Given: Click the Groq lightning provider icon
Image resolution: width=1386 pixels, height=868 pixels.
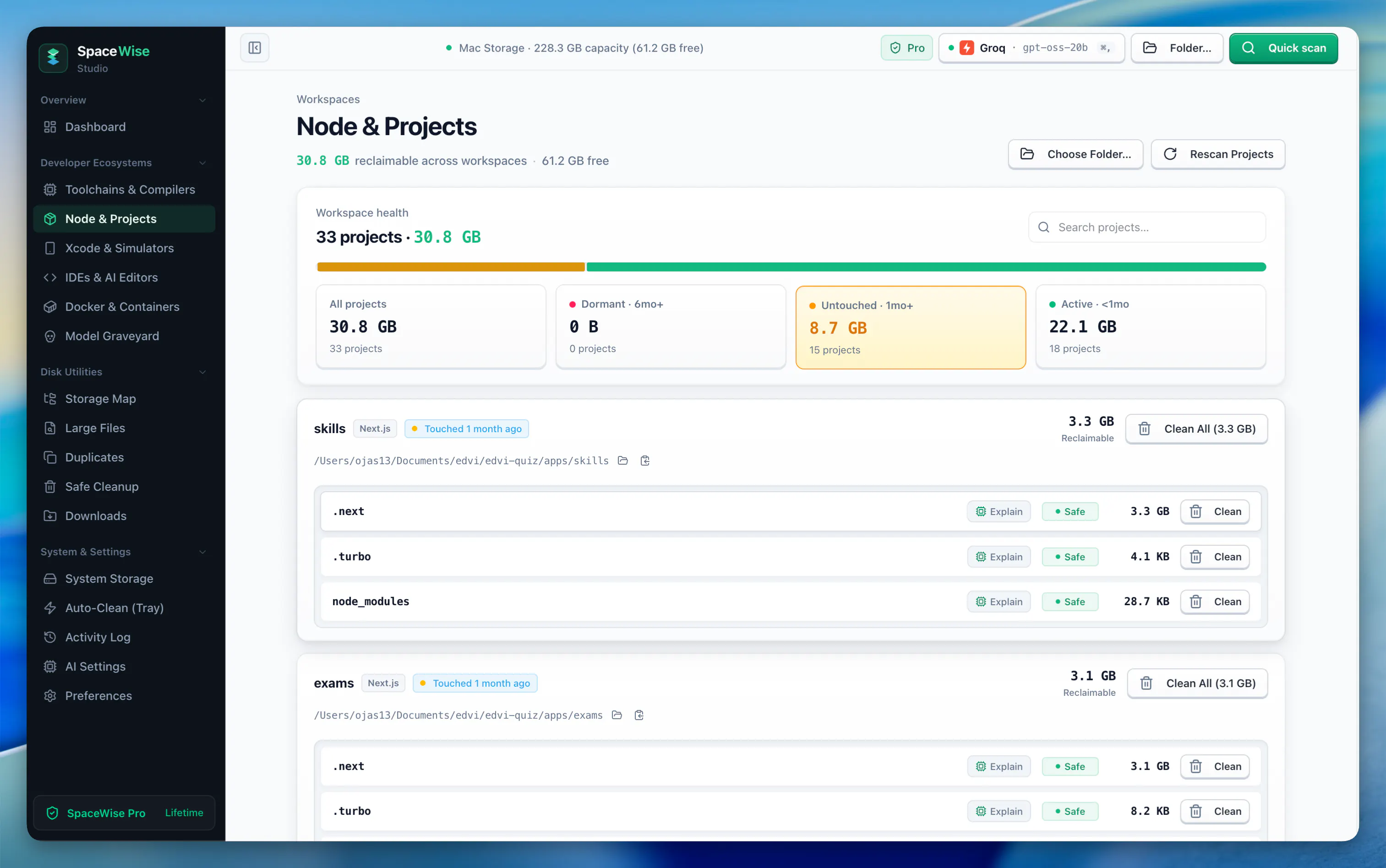Looking at the screenshot, I should (x=967, y=48).
